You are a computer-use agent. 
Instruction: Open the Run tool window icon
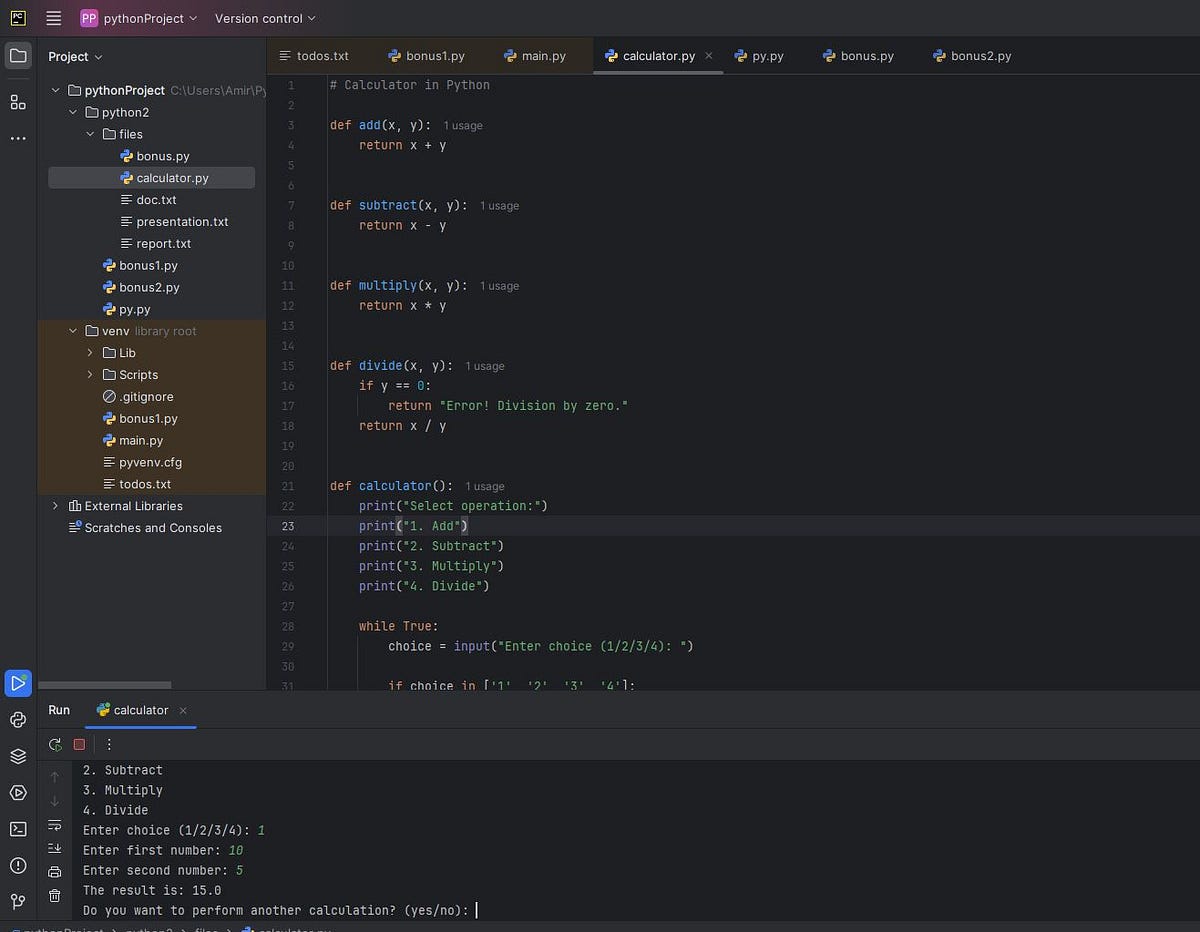click(x=18, y=683)
